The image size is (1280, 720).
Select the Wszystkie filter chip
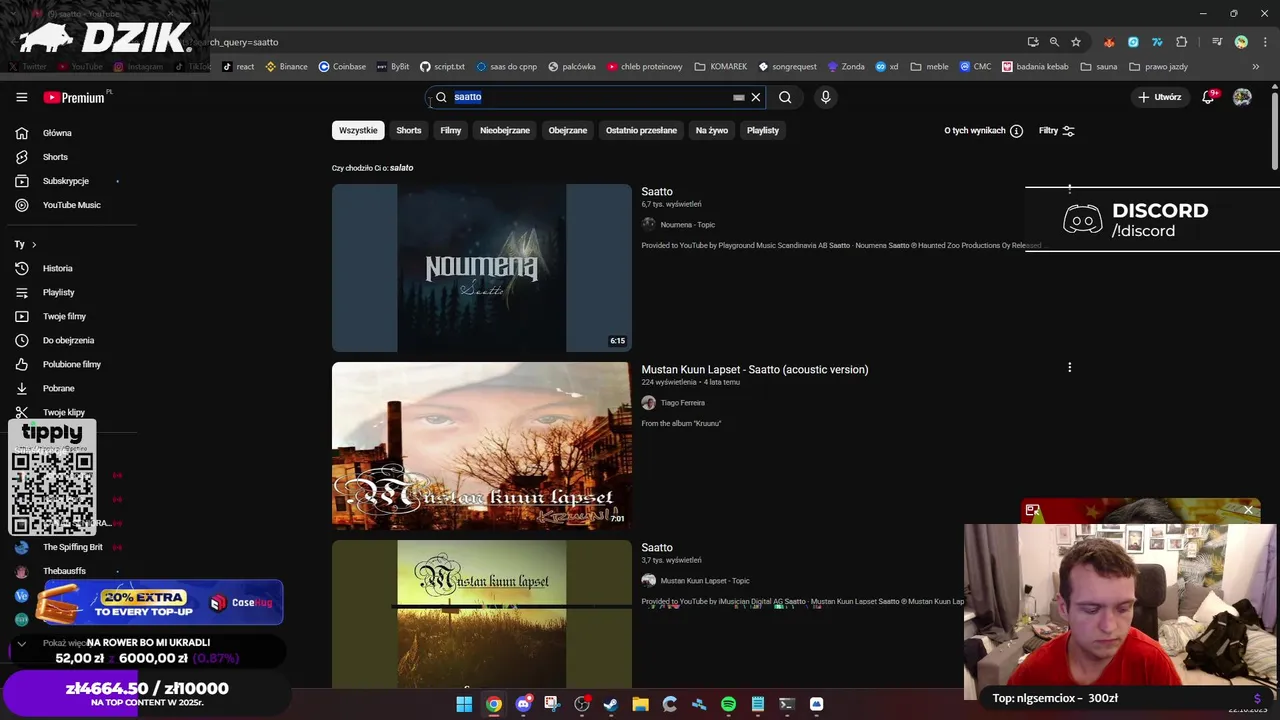coord(358,130)
